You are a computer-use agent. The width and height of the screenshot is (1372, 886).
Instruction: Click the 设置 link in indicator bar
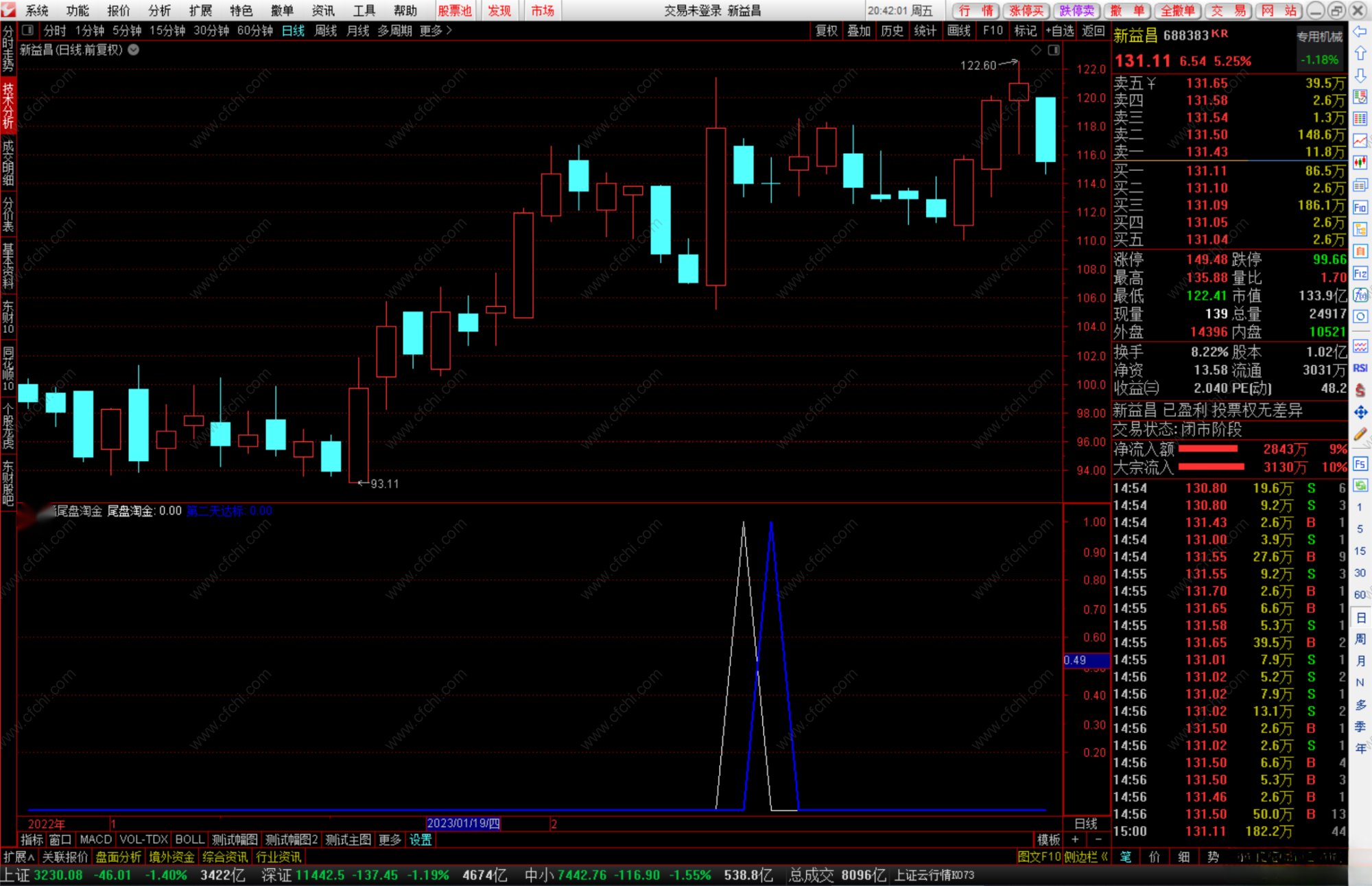tap(421, 839)
